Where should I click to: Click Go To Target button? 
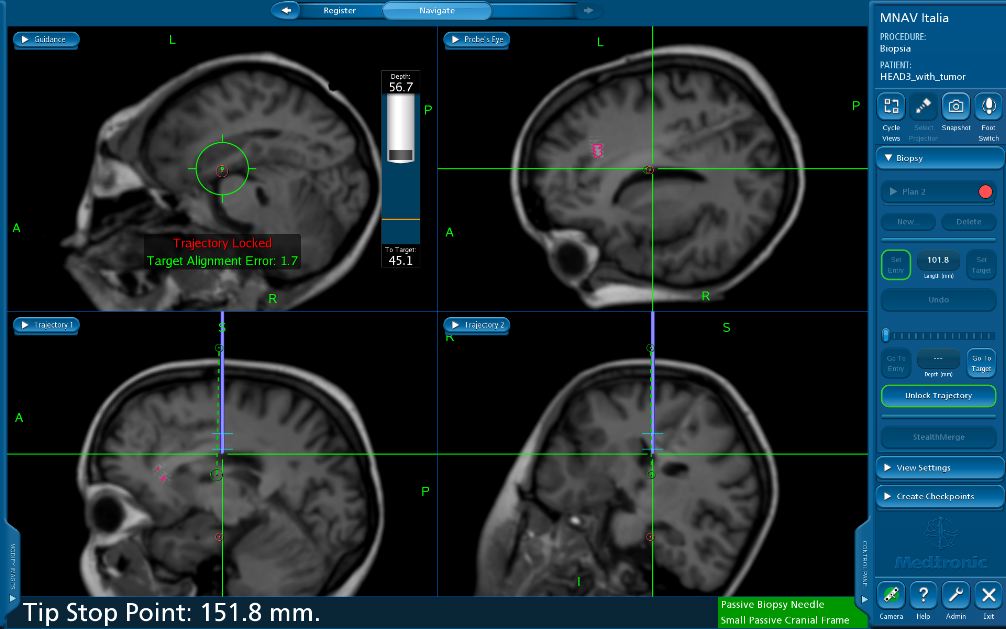click(x=981, y=363)
